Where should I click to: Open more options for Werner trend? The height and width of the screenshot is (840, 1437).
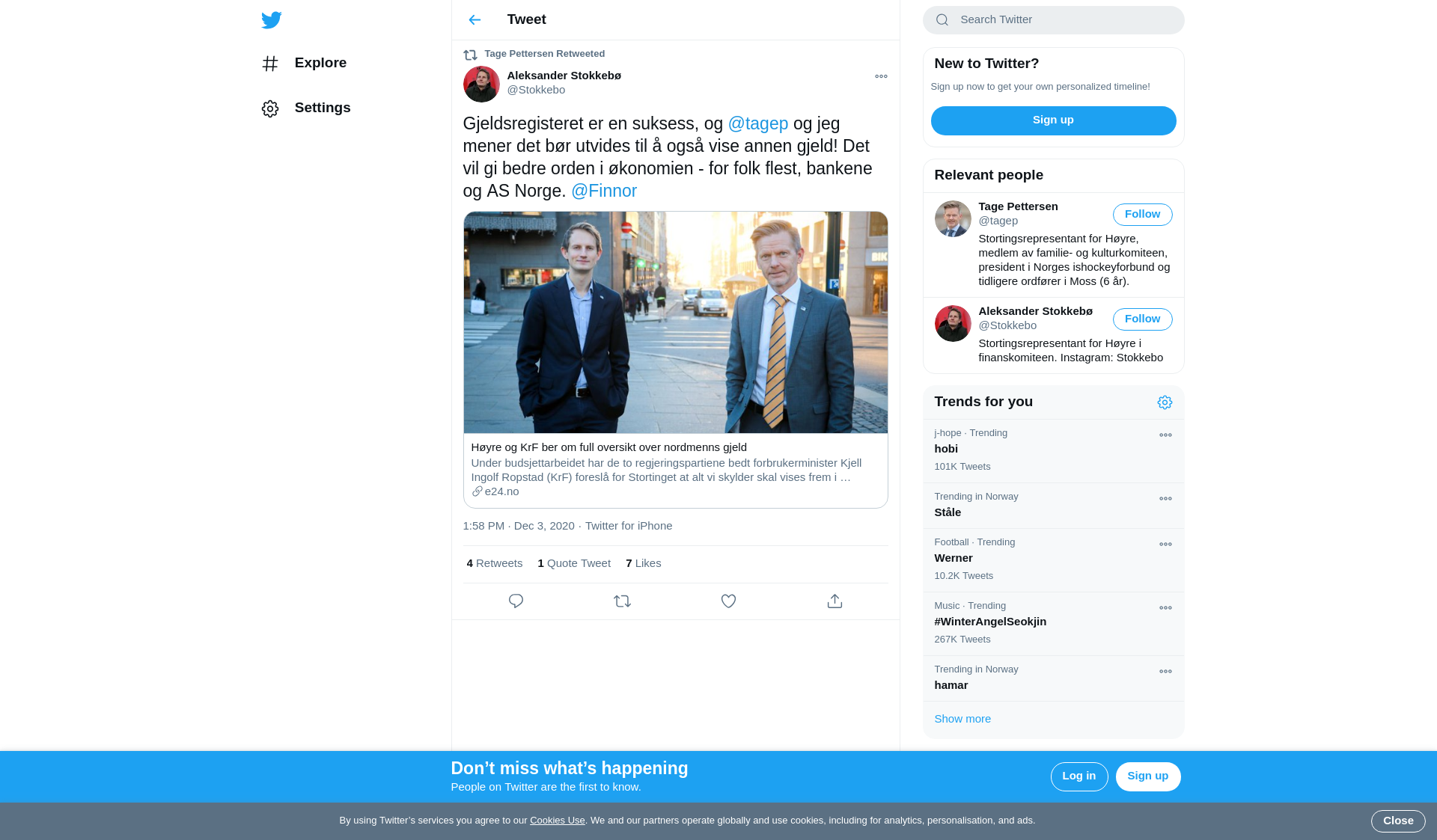pos(1165,544)
